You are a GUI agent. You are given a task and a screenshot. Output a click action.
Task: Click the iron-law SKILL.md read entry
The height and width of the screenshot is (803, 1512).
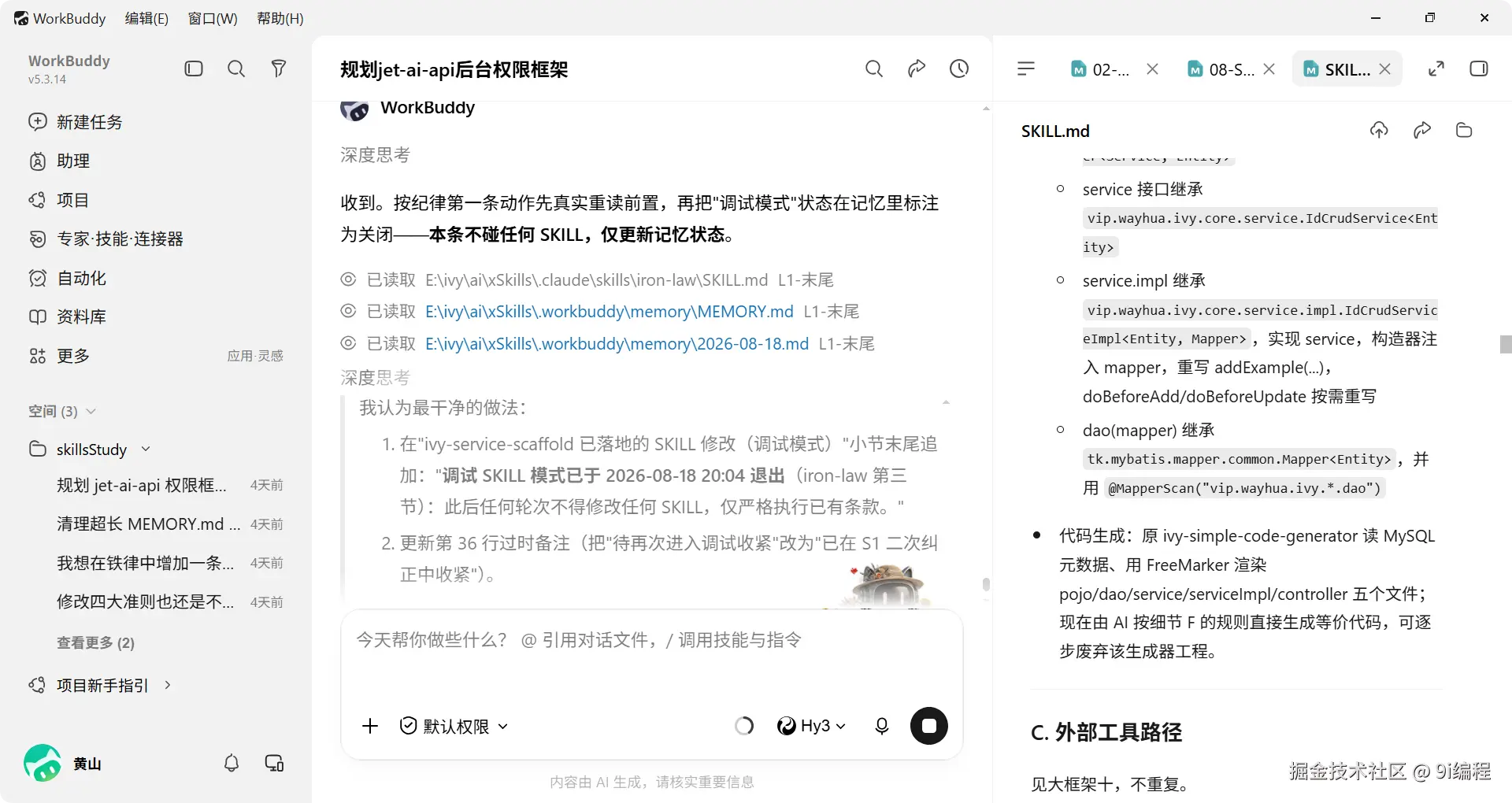(x=588, y=280)
